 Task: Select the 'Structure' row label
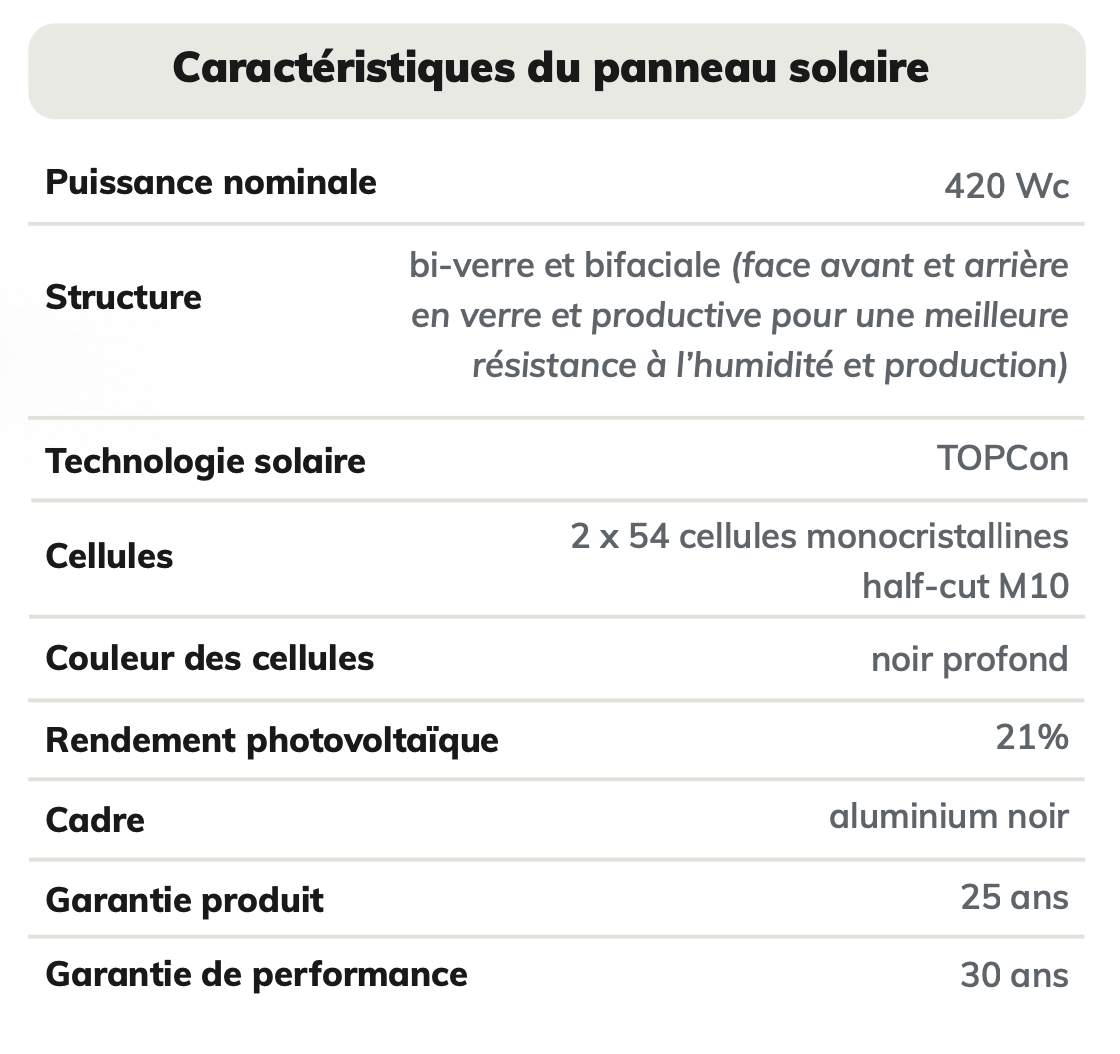[x=123, y=297]
